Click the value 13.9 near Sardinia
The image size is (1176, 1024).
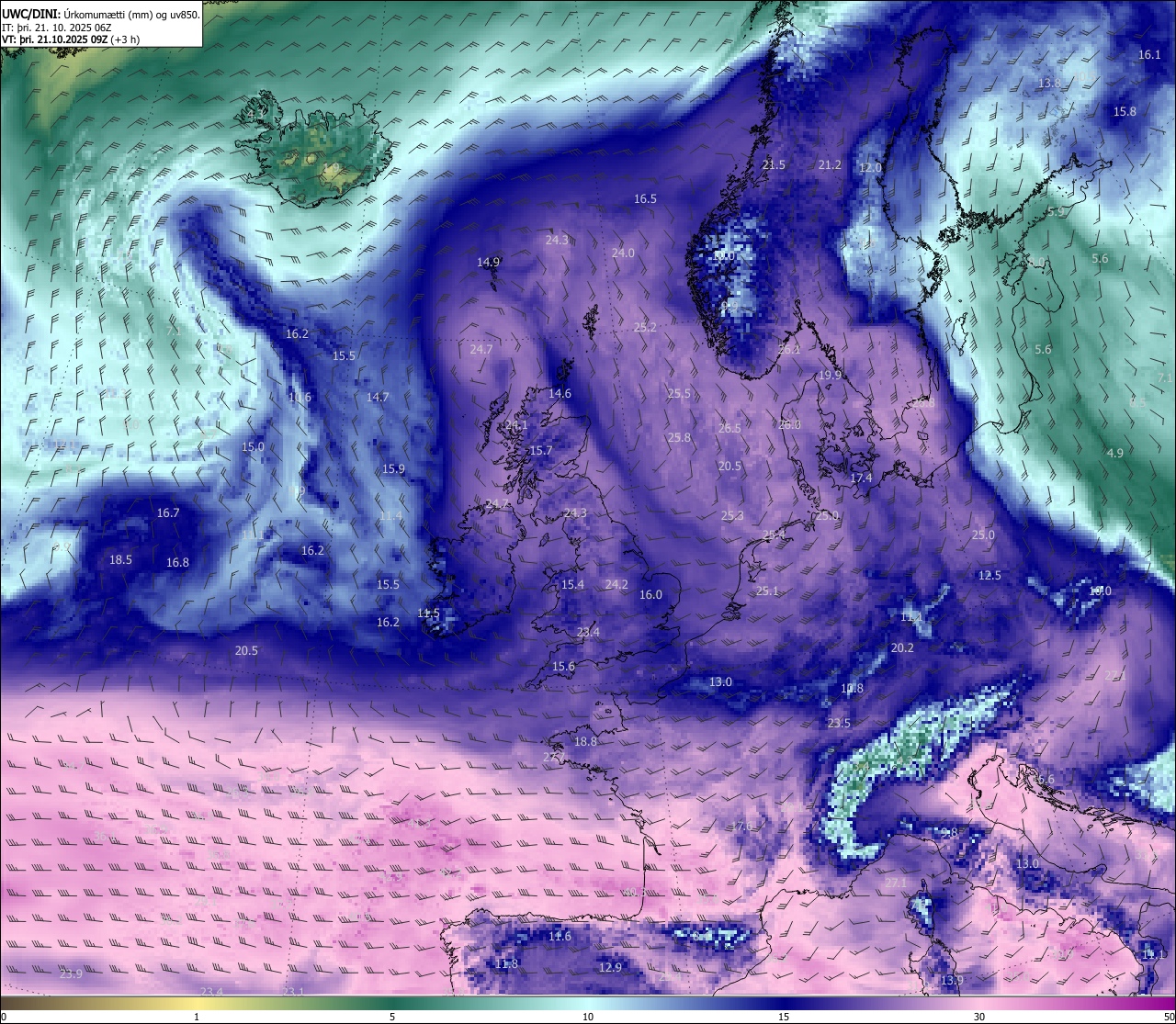point(952,981)
